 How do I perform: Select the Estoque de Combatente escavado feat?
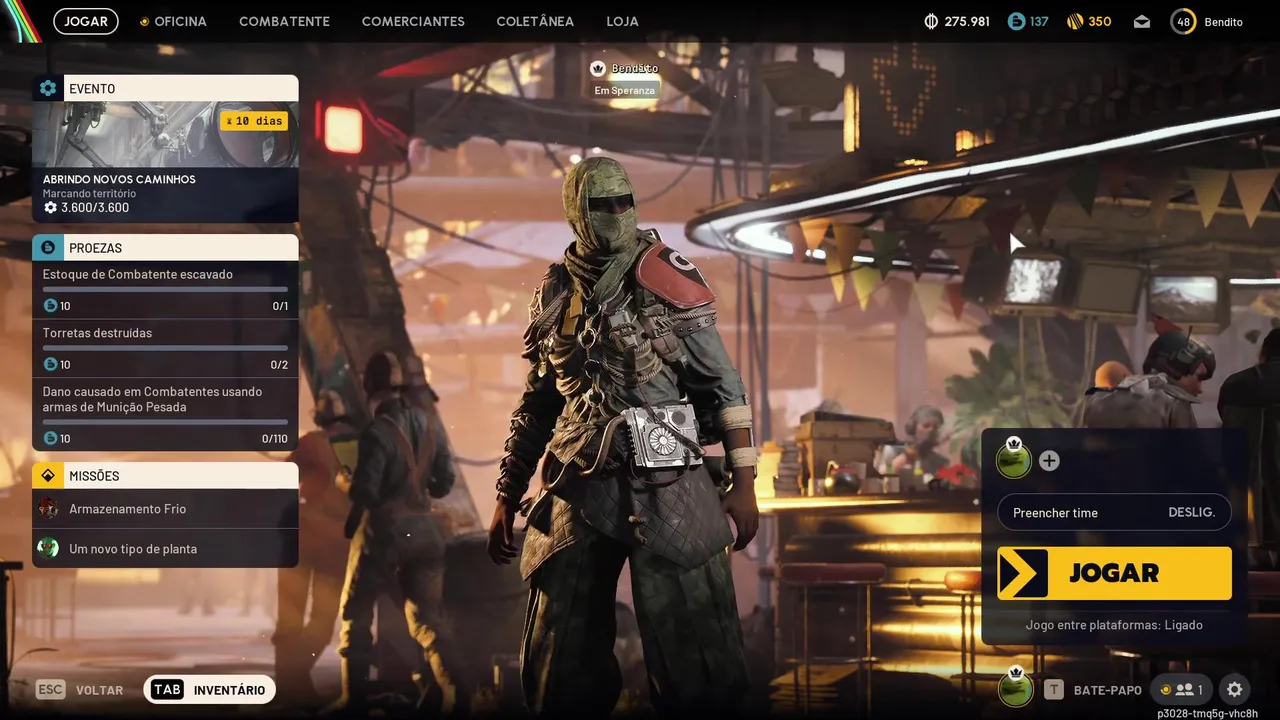click(165, 290)
